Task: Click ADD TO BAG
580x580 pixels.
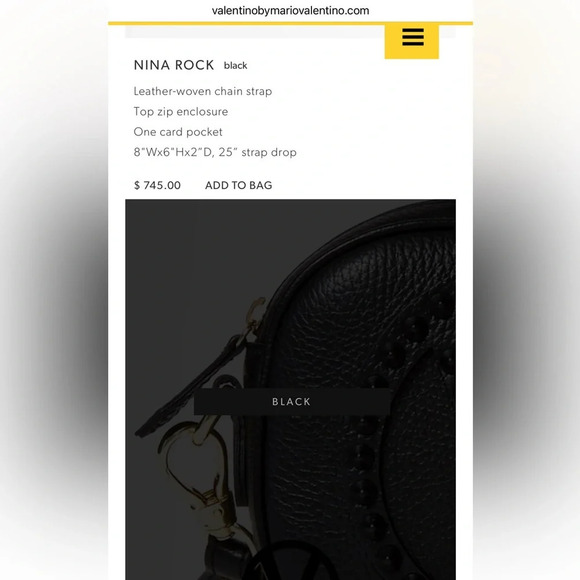Action: pos(239,185)
